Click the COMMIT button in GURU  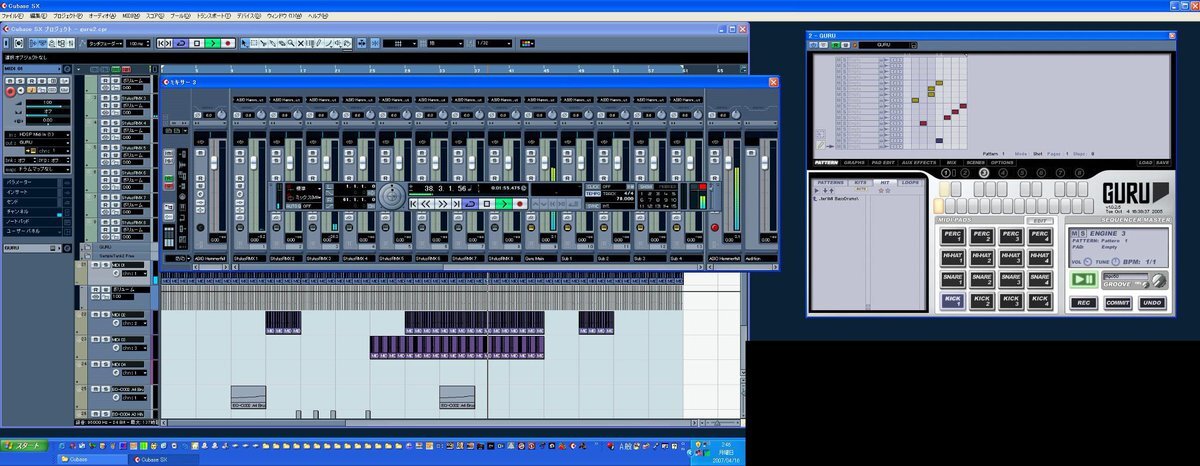(1117, 302)
